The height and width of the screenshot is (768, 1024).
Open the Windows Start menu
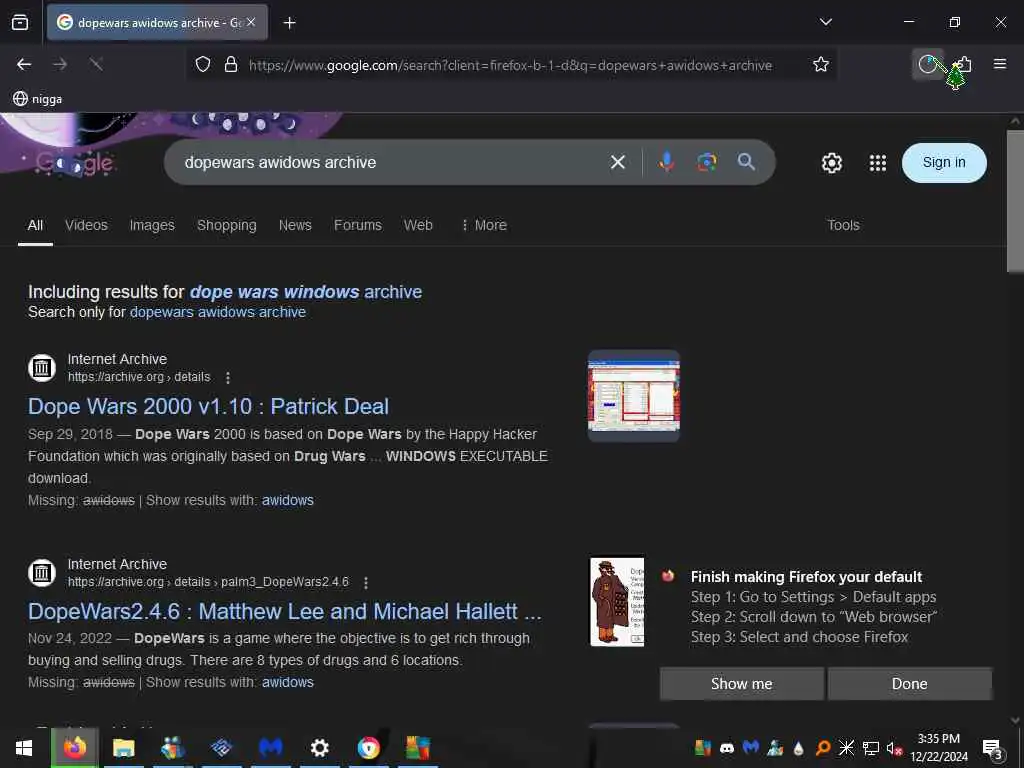click(x=24, y=748)
